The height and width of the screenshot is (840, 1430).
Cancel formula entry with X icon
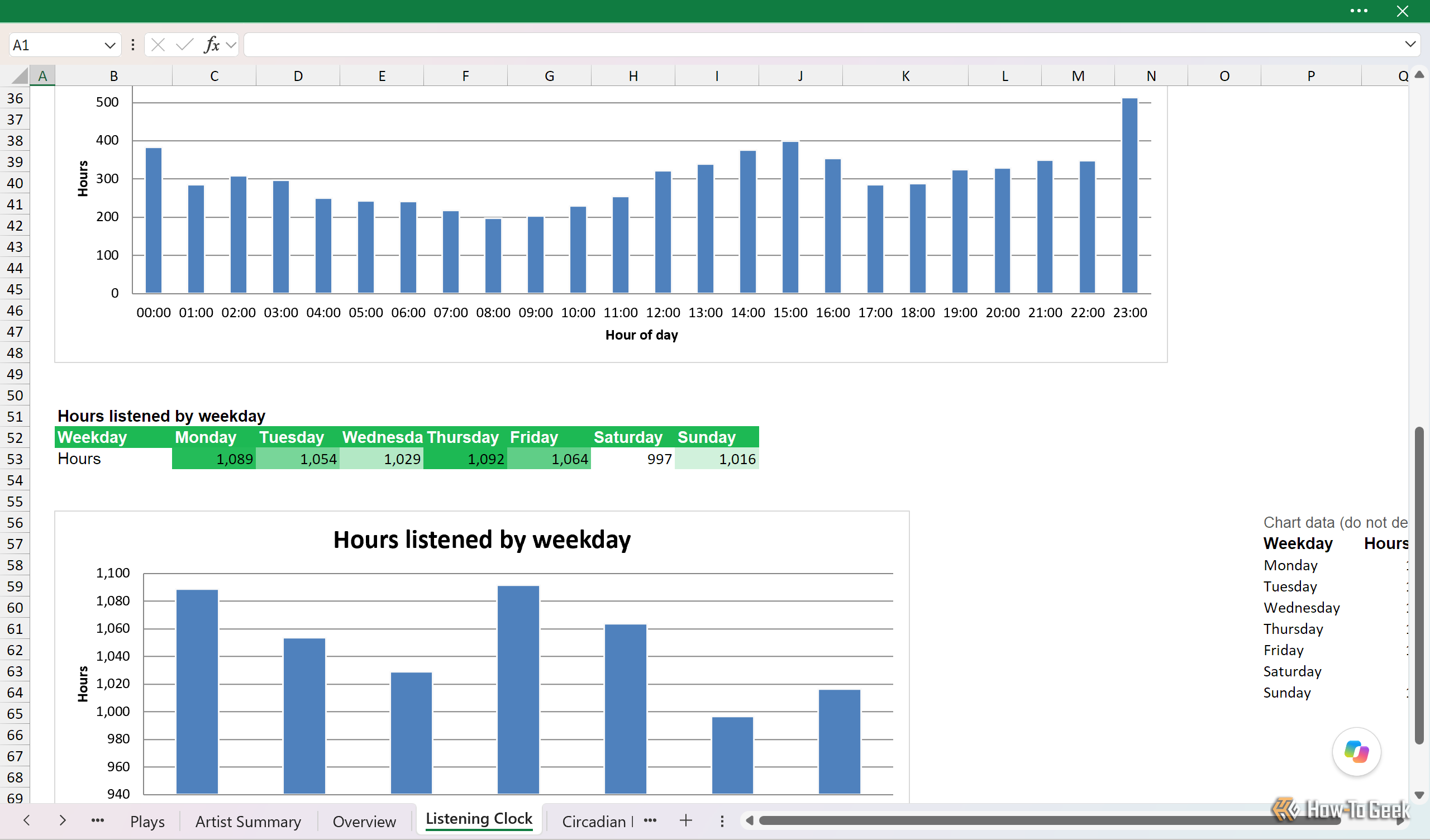[158, 45]
